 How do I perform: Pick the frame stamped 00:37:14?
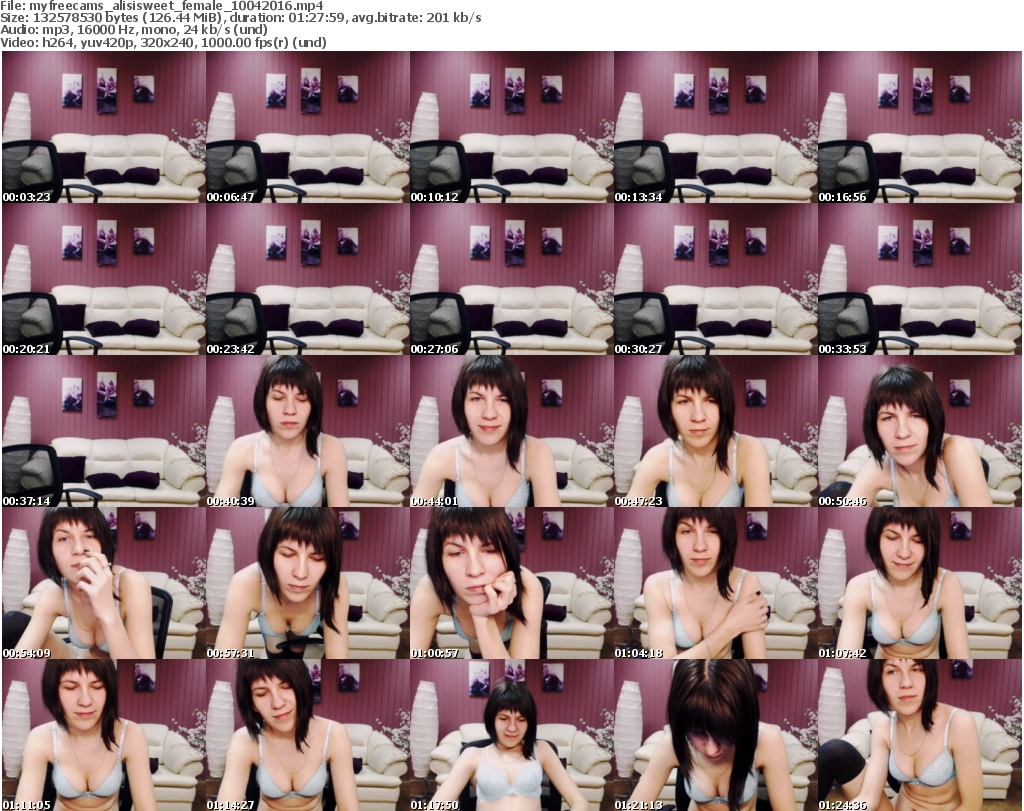(x=104, y=431)
